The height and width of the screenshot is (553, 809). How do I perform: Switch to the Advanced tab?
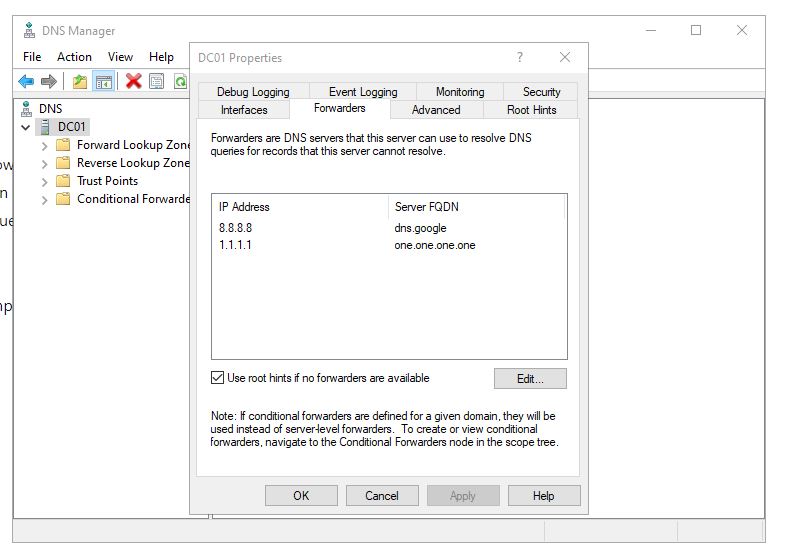click(x=436, y=110)
